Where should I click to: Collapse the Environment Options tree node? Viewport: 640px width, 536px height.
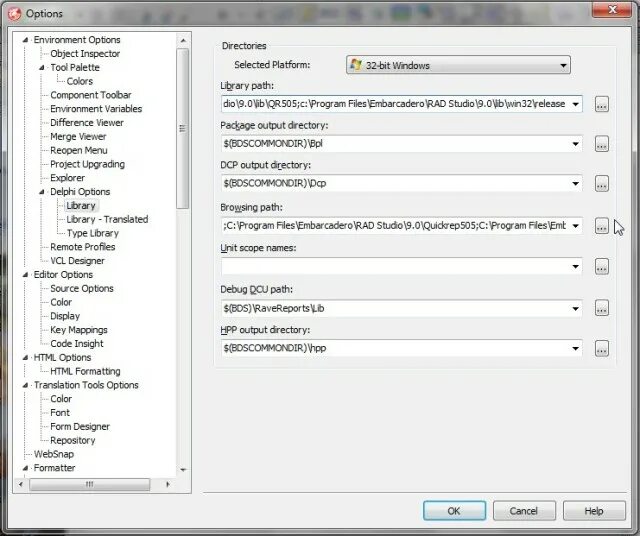coord(25,40)
